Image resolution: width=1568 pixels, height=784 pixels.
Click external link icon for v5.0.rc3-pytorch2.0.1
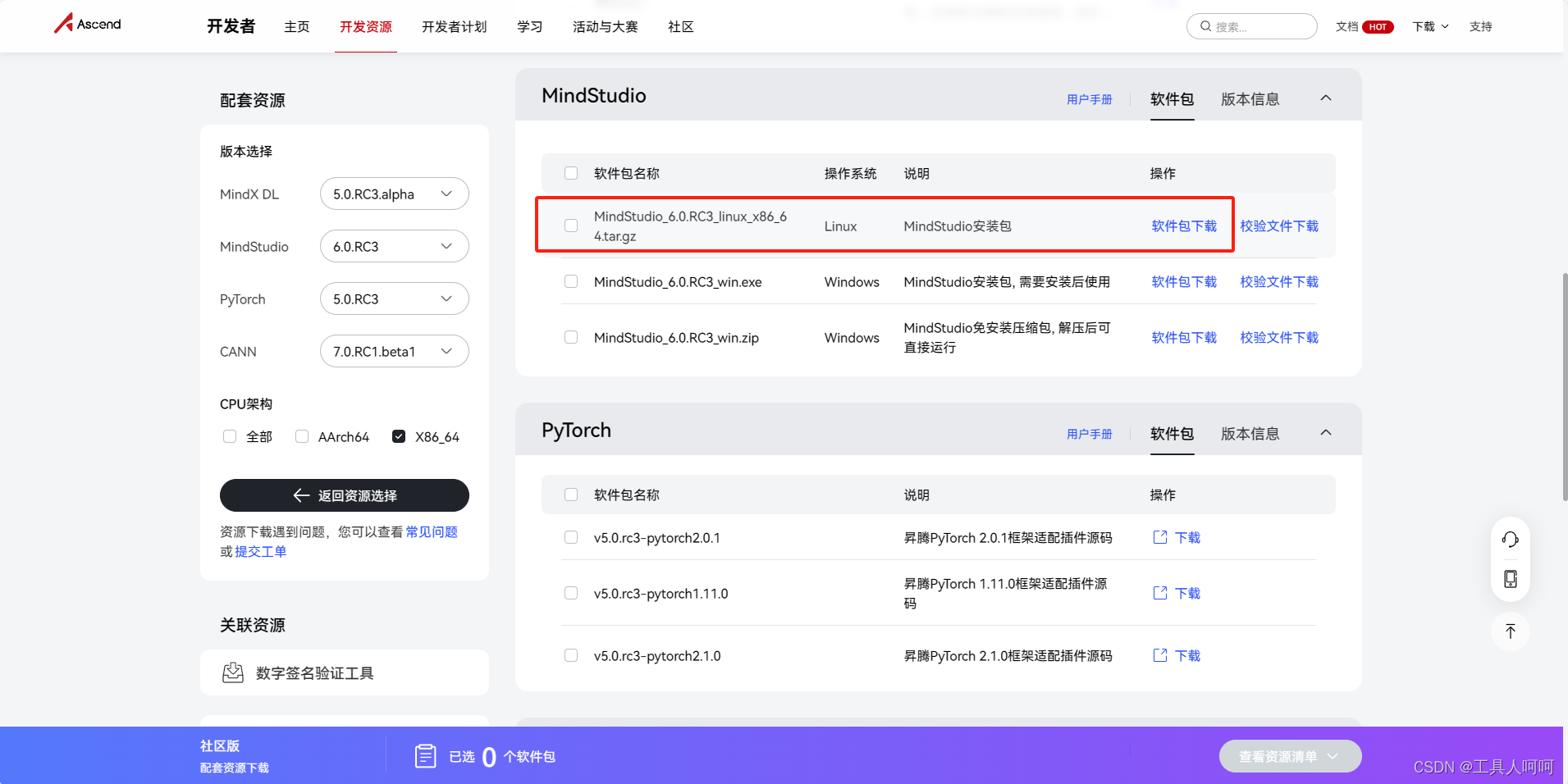coord(1160,537)
